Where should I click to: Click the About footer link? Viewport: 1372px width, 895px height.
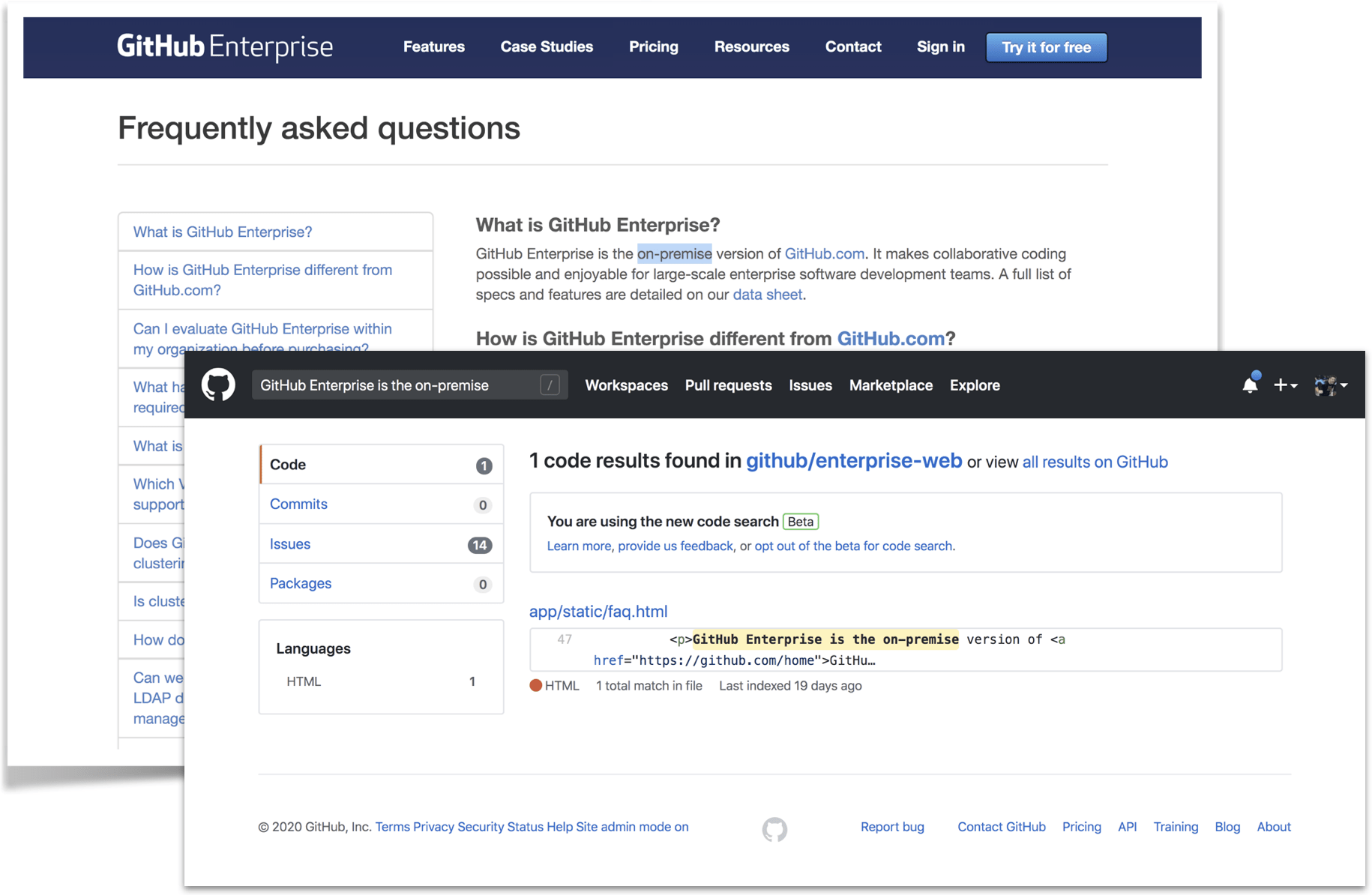point(1274,827)
